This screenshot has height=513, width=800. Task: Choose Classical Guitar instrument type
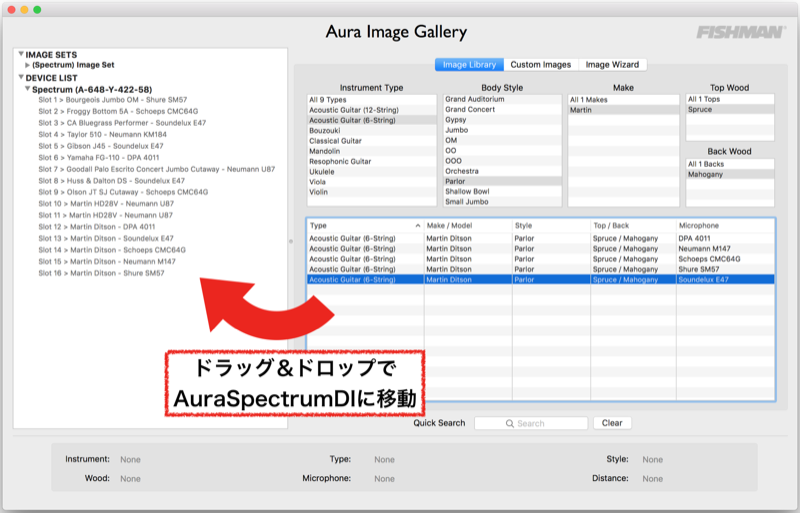tap(371, 141)
